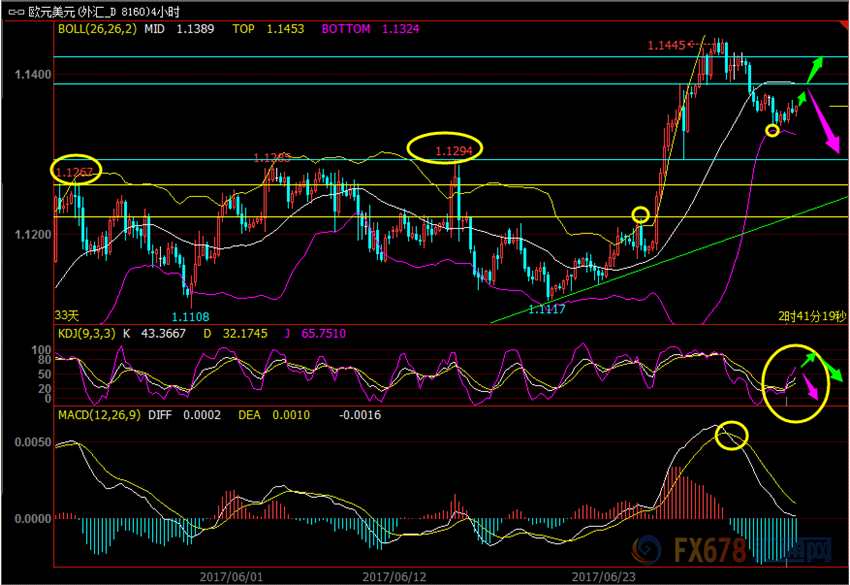The image size is (850, 585).
Task: Click the 1.1200 price axis label
Action: click(x=33, y=234)
